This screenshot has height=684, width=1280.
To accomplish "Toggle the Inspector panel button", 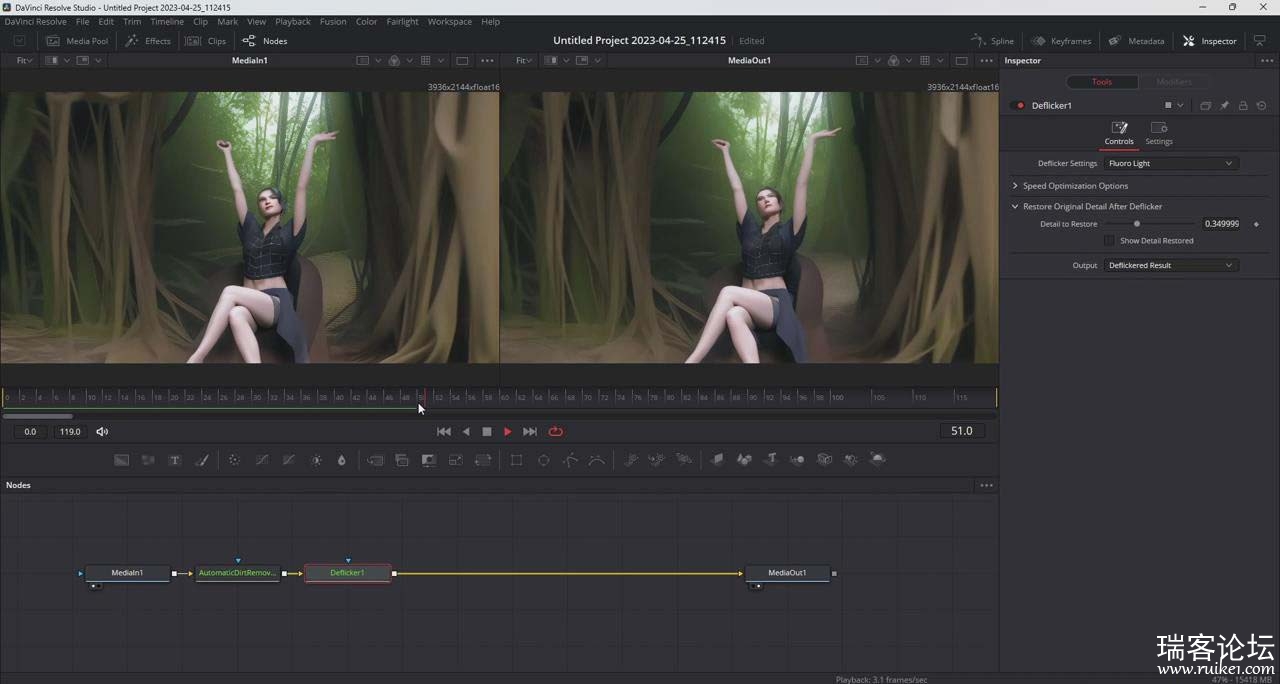I will (x=1209, y=41).
